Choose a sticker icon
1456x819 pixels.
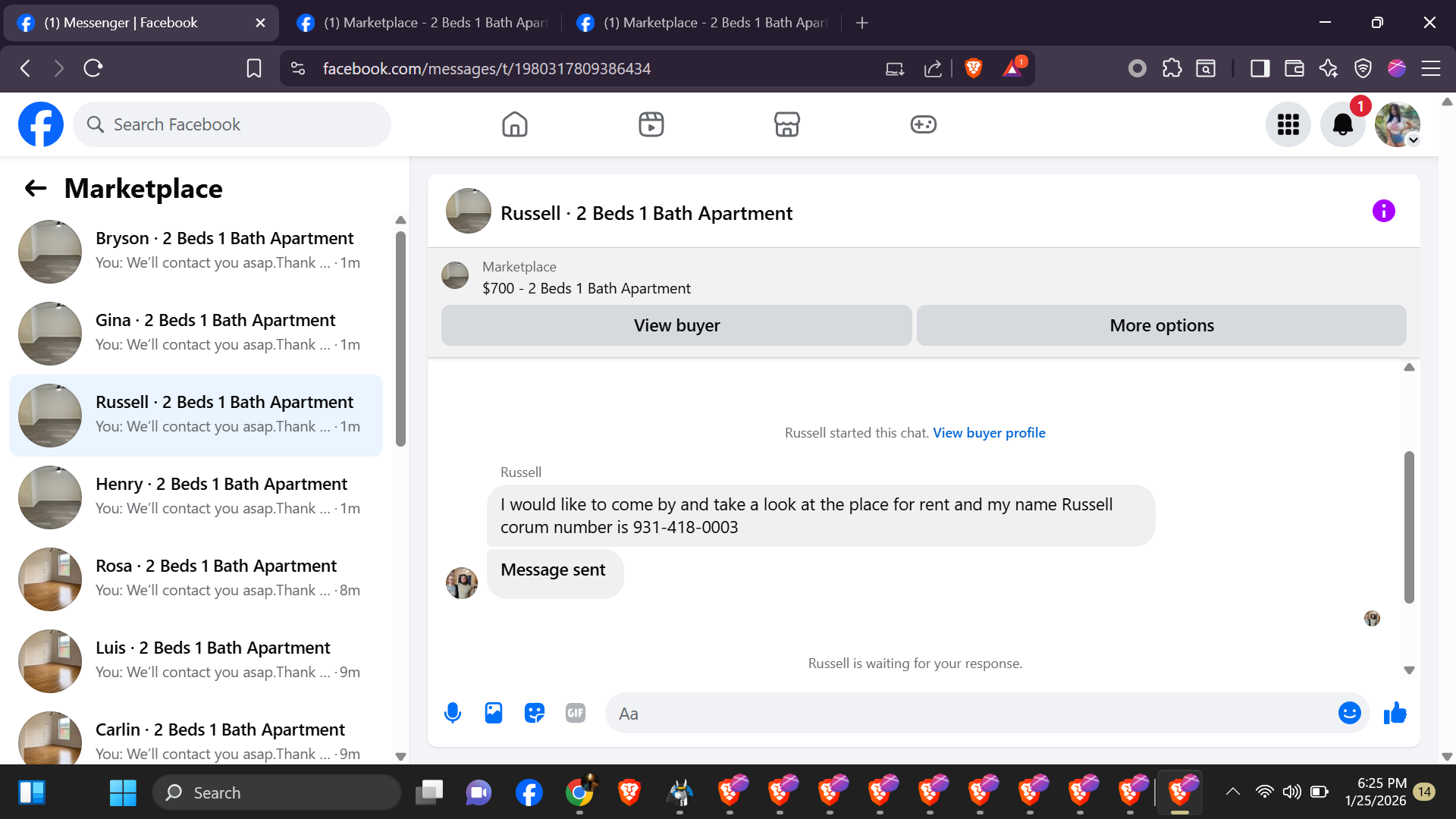[x=535, y=713]
